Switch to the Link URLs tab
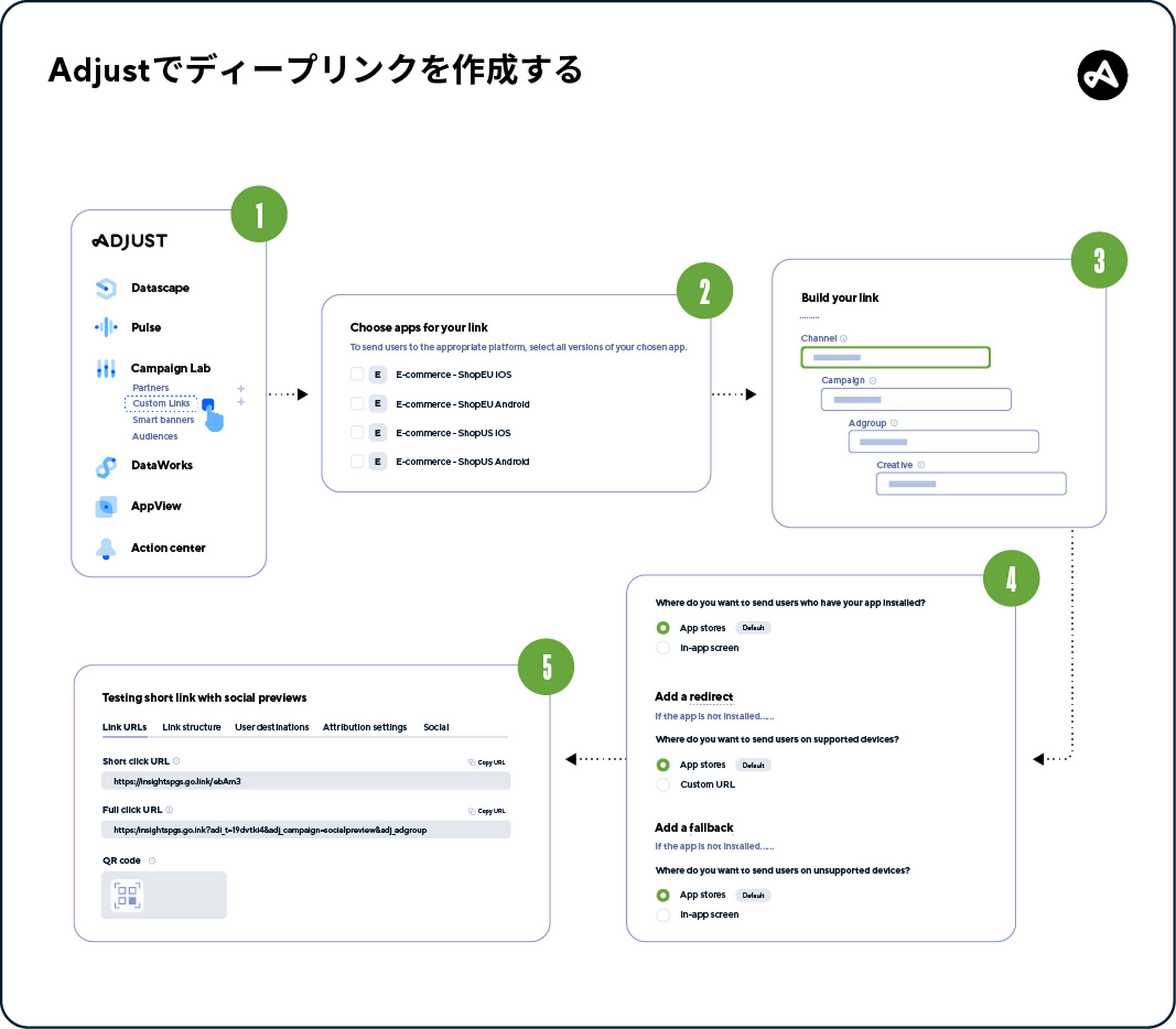The height and width of the screenshot is (1029, 1176). click(x=125, y=727)
